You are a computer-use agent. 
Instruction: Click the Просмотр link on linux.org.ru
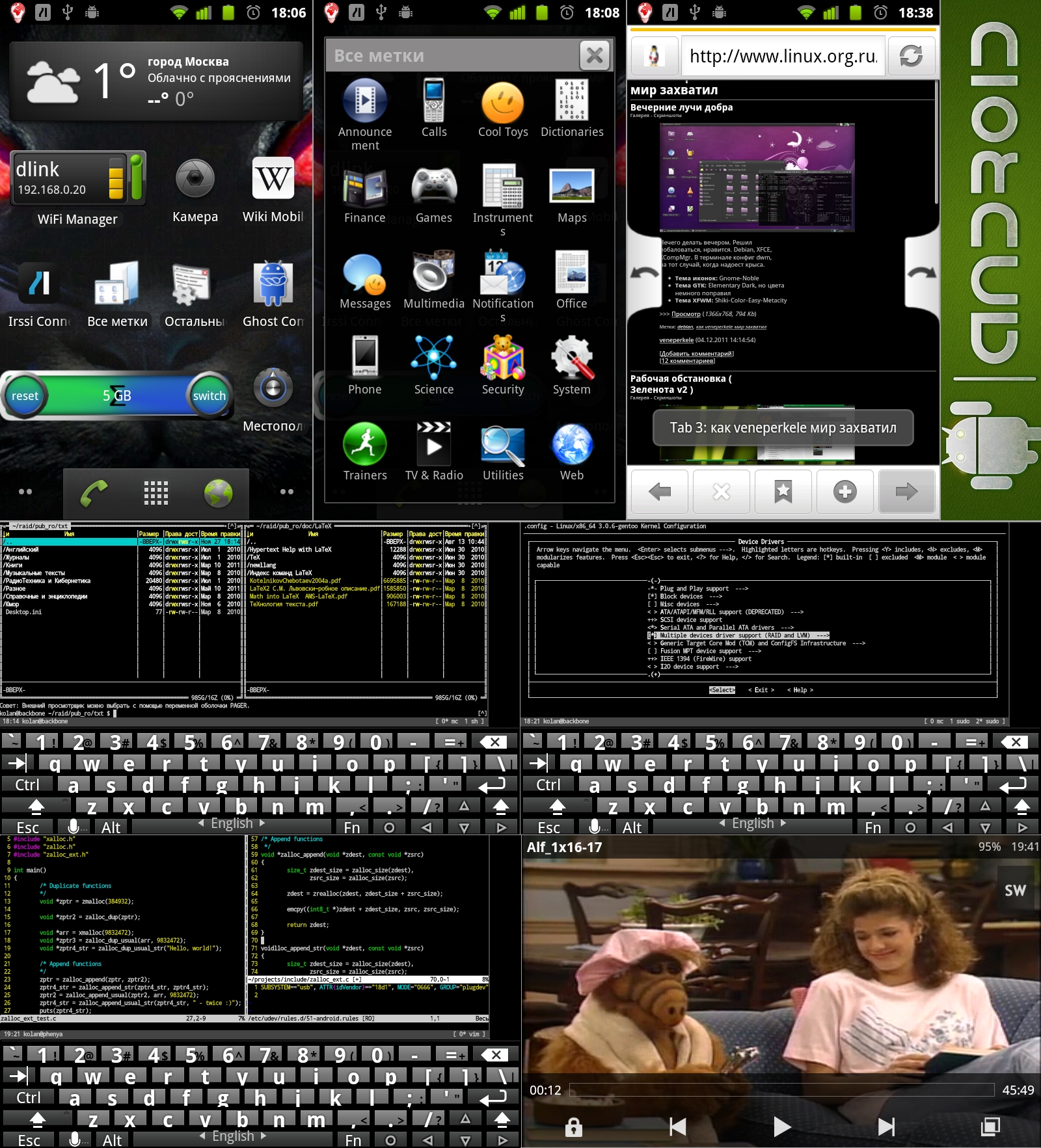tap(686, 314)
